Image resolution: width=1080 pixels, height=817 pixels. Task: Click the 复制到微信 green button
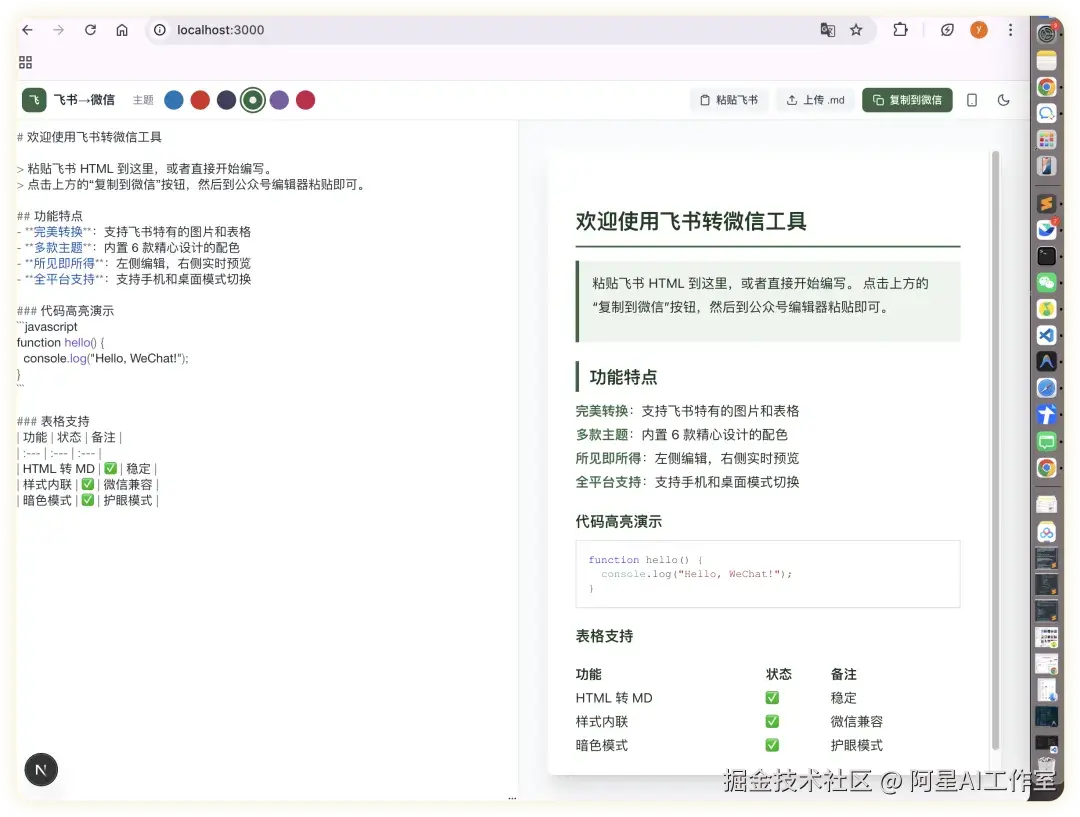[x=906, y=100]
